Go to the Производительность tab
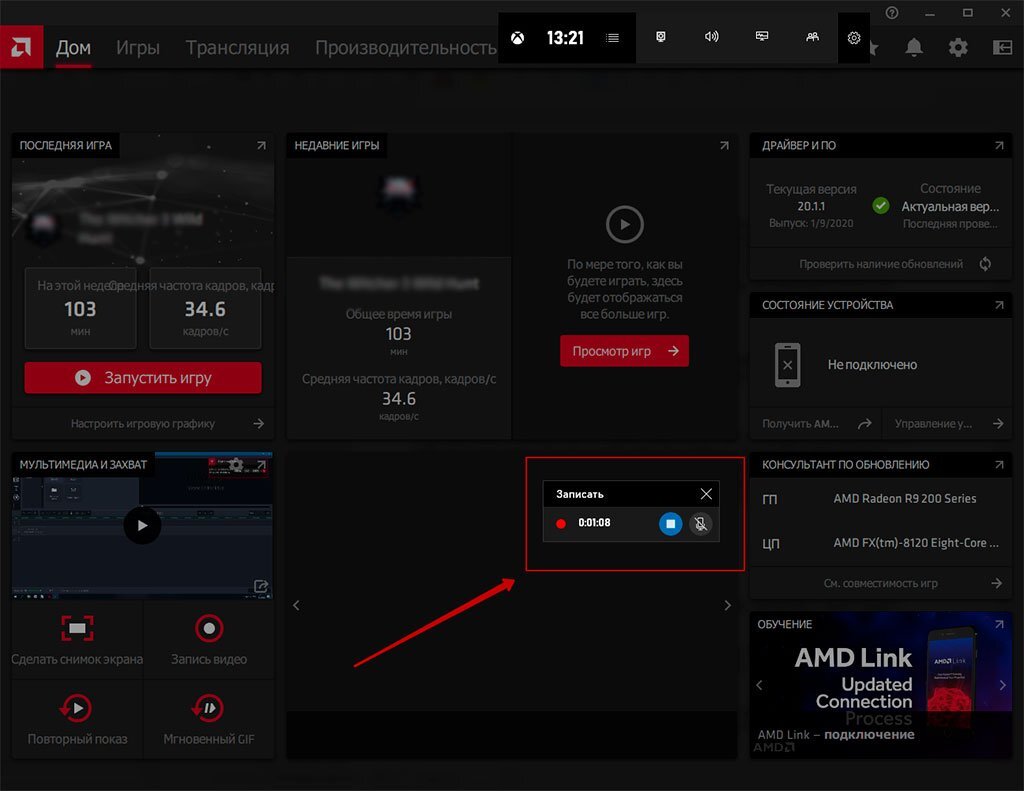1024x791 pixels. click(x=406, y=48)
